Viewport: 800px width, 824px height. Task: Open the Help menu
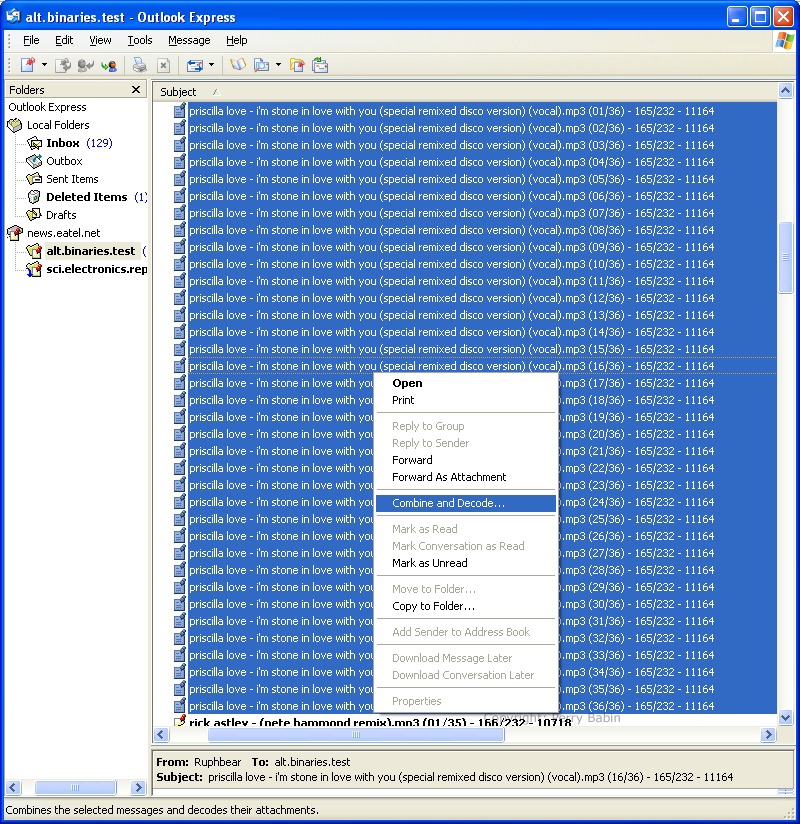click(237, 40)
